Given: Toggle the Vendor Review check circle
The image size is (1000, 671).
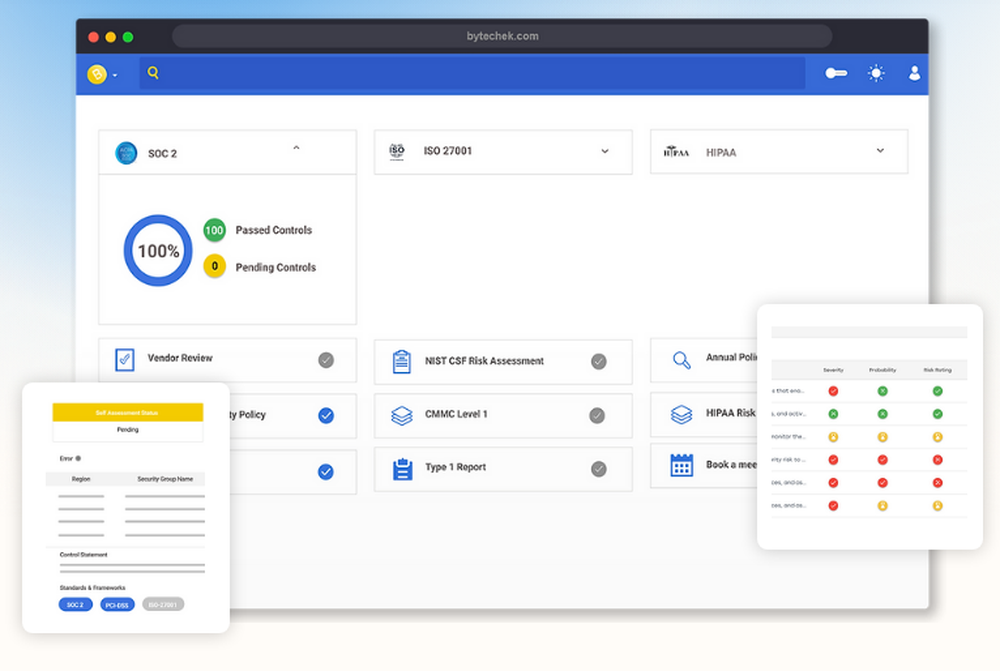Looking at the screenshot, I should 326,360.
